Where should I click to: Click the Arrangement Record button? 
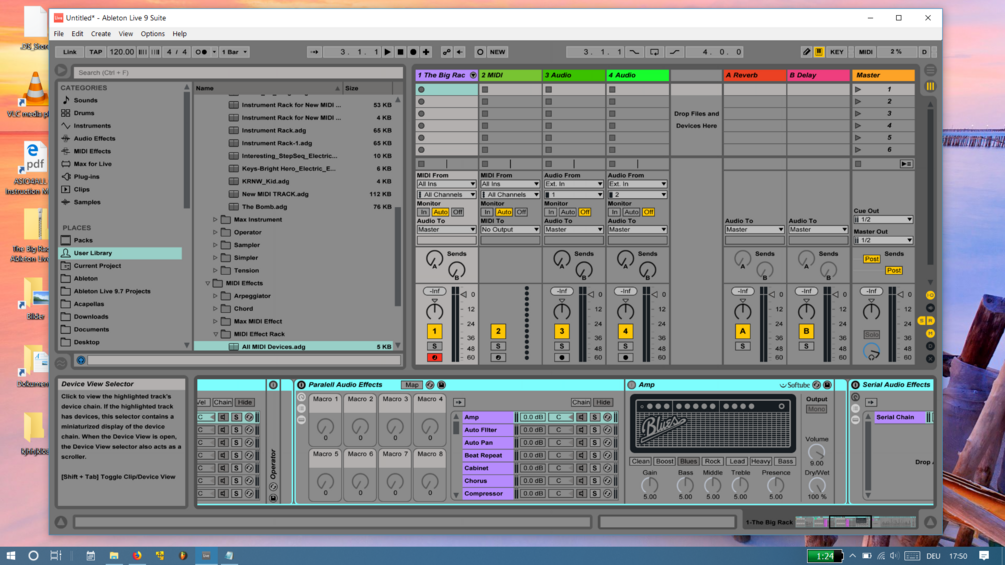click(413, 52)
